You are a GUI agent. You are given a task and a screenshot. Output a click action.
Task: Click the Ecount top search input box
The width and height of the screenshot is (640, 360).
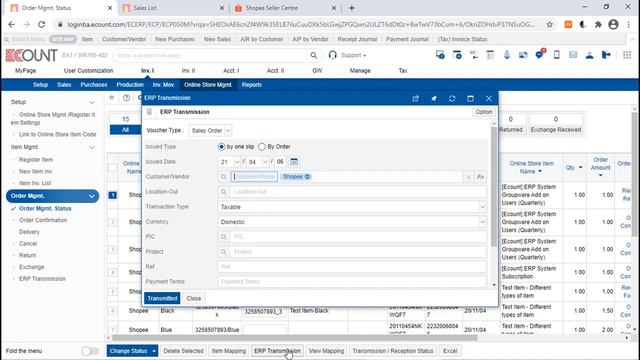[x=210, y=55]
